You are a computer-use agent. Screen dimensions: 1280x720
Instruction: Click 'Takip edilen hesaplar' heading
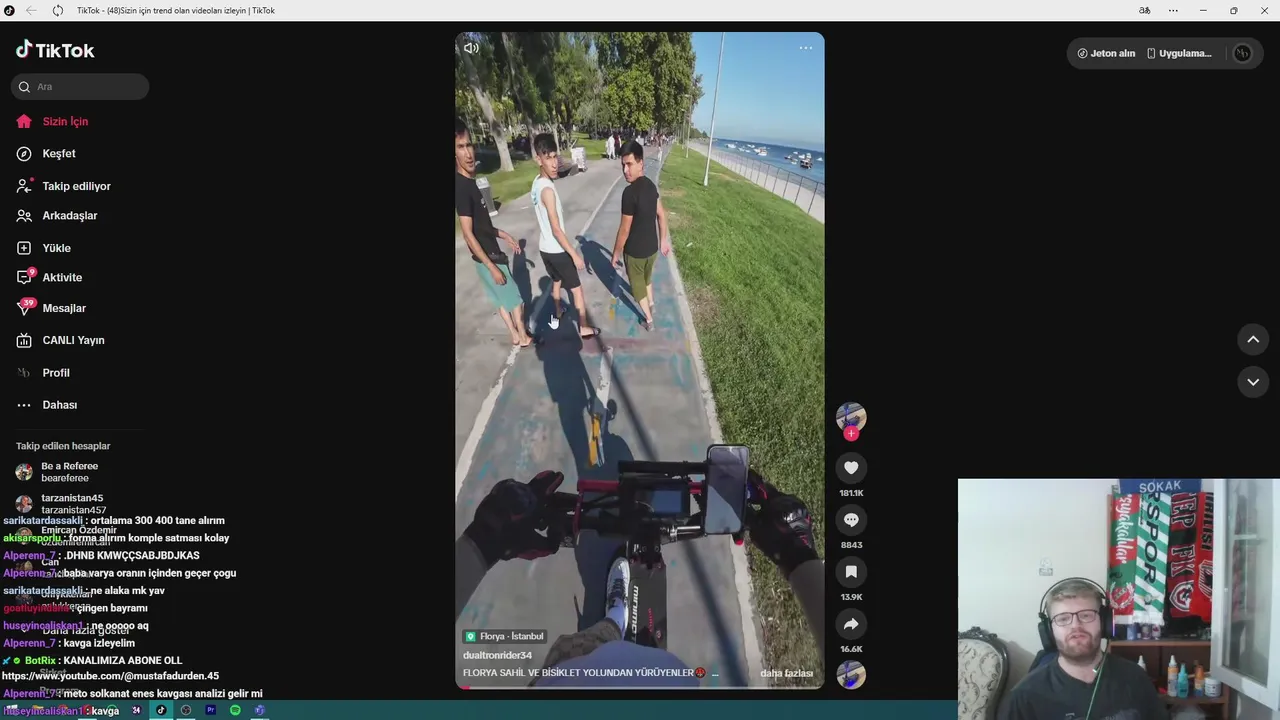pos(63,446)
